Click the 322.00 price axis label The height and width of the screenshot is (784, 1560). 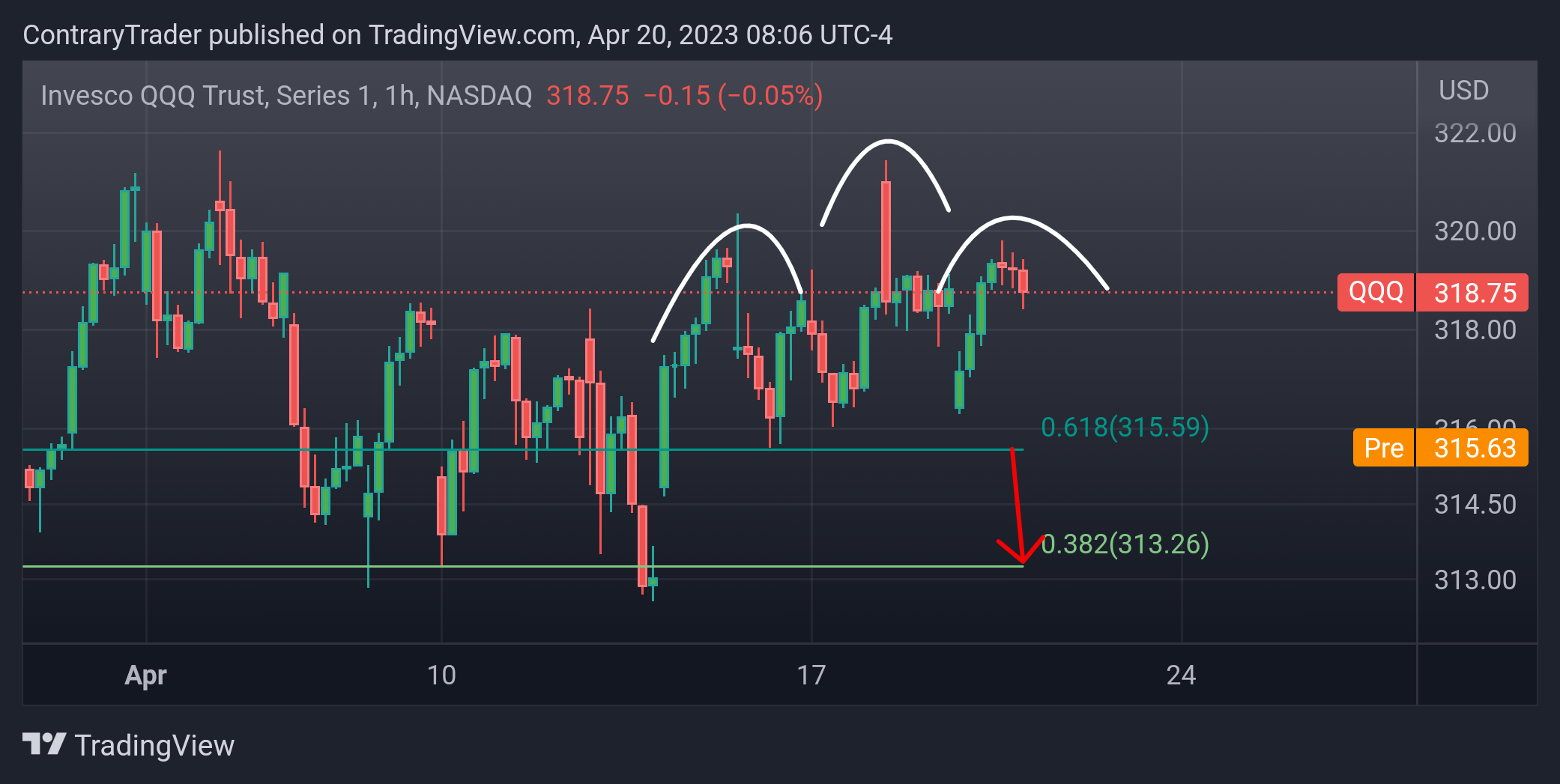[1475, 133]
